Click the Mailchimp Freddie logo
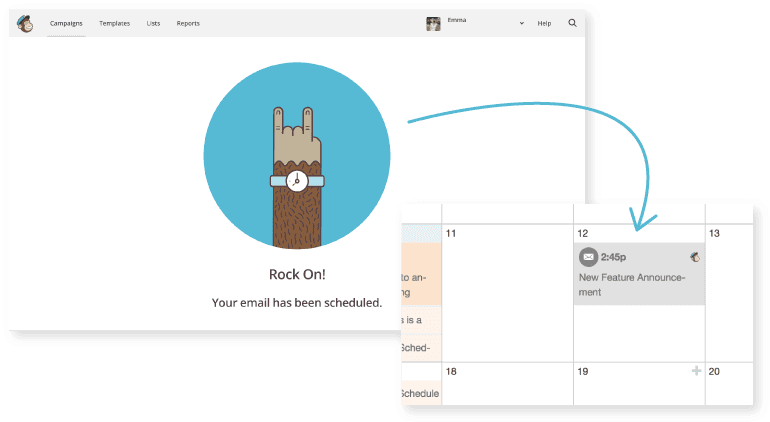Image resolution: width=770 pixels, height=422 pixels. point(25,23)
